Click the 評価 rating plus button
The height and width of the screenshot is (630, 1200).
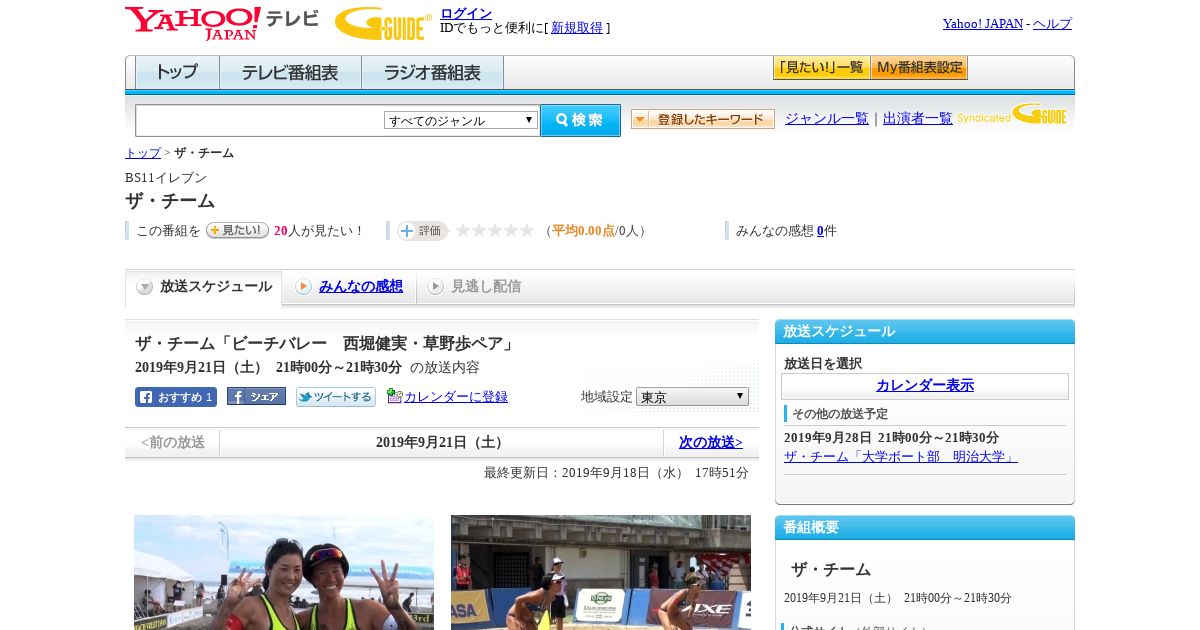tap(422, 231)
